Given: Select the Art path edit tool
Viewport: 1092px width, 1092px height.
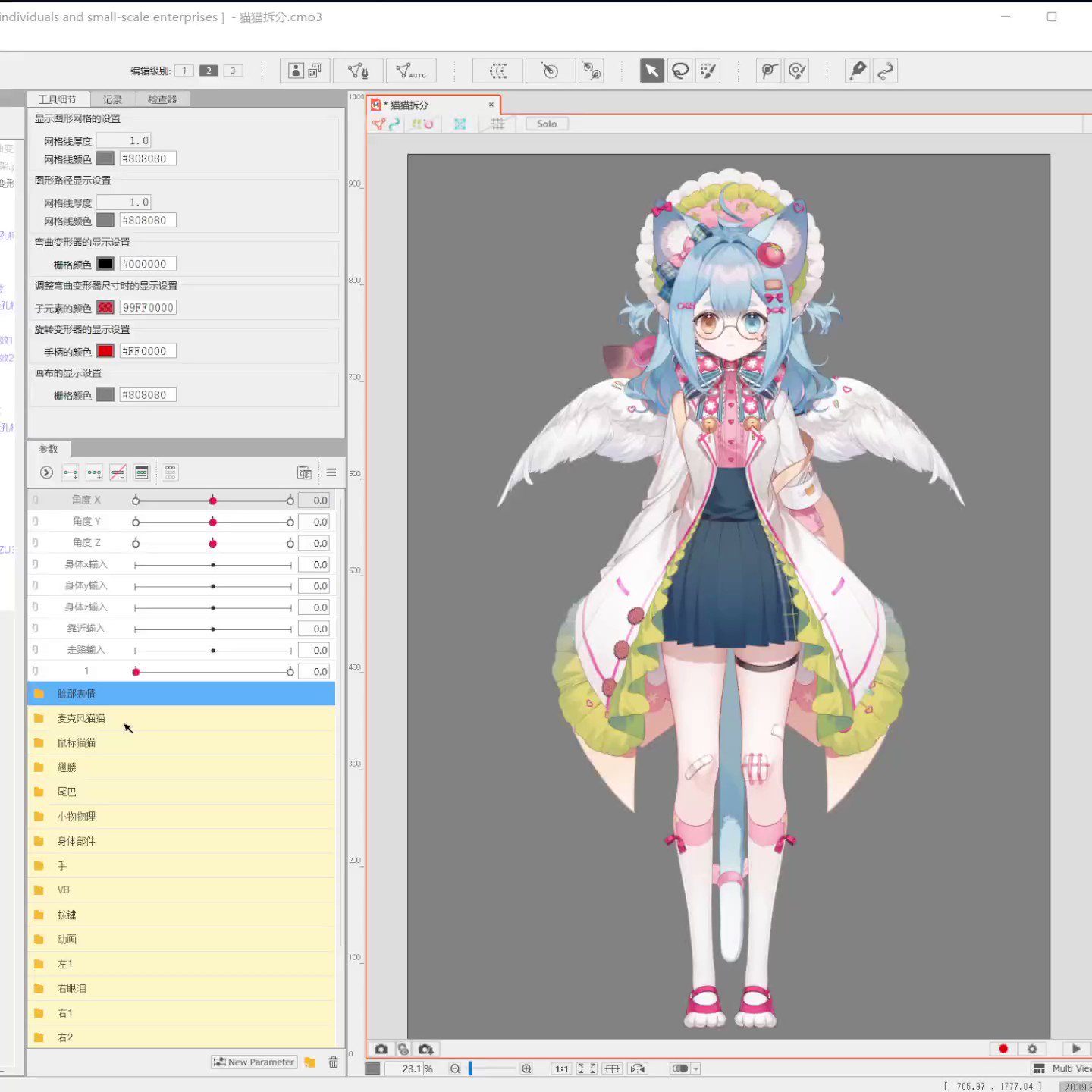Looking at the screenshot, I should 885,71.
